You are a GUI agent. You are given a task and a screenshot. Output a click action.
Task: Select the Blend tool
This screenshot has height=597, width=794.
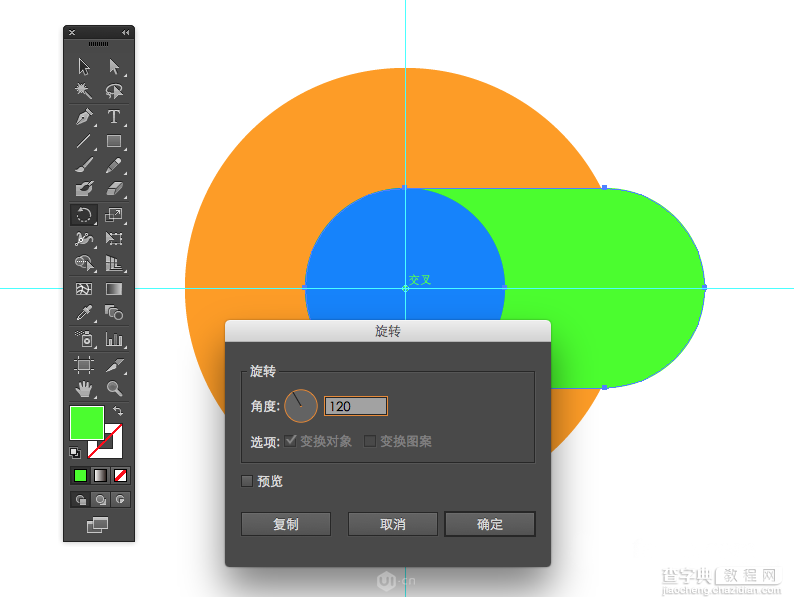[x=114, y=313]
